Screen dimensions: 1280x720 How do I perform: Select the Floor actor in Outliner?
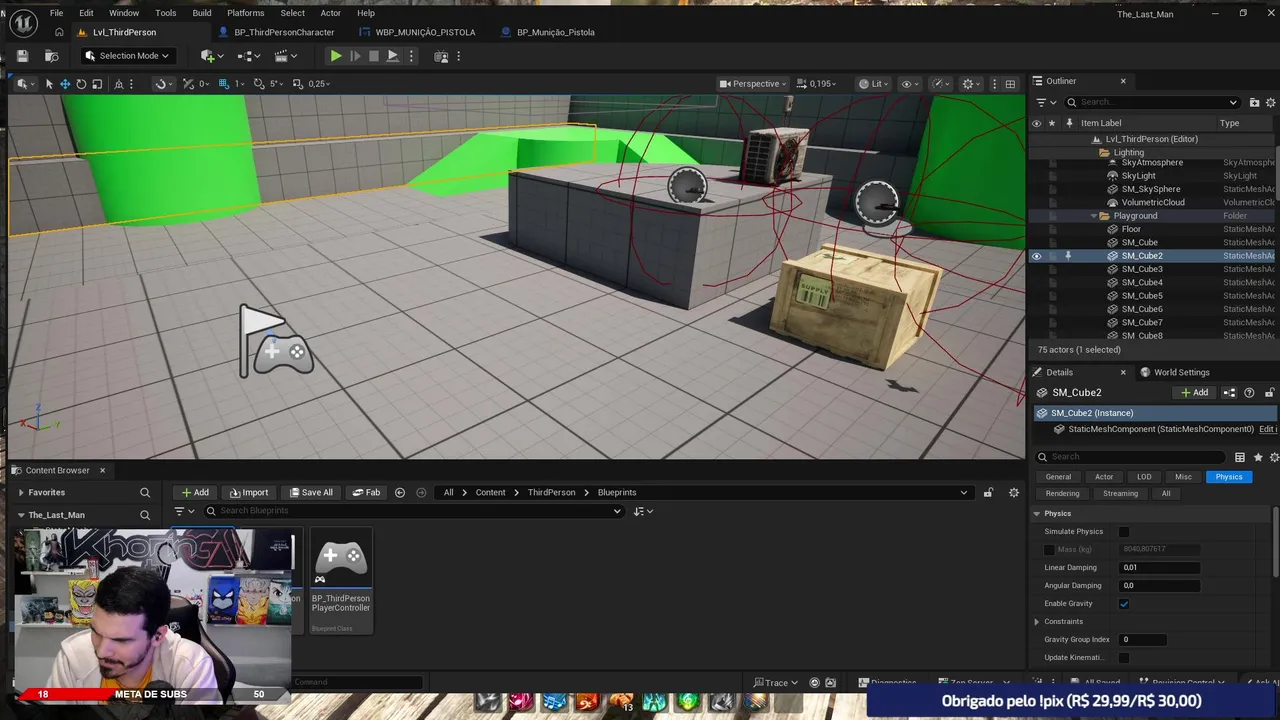[1131, 229]
